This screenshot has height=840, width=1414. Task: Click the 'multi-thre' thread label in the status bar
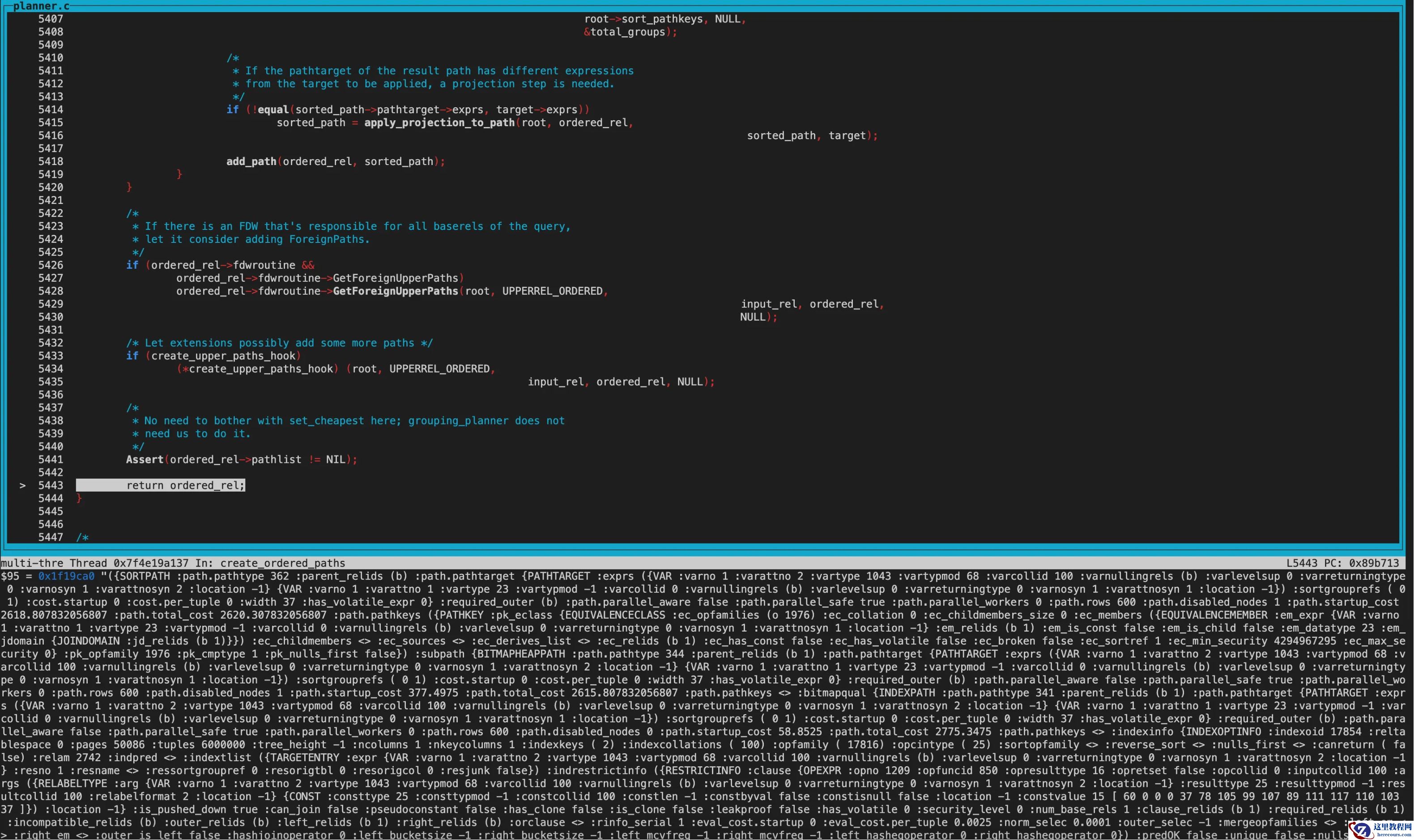(32, 563)
